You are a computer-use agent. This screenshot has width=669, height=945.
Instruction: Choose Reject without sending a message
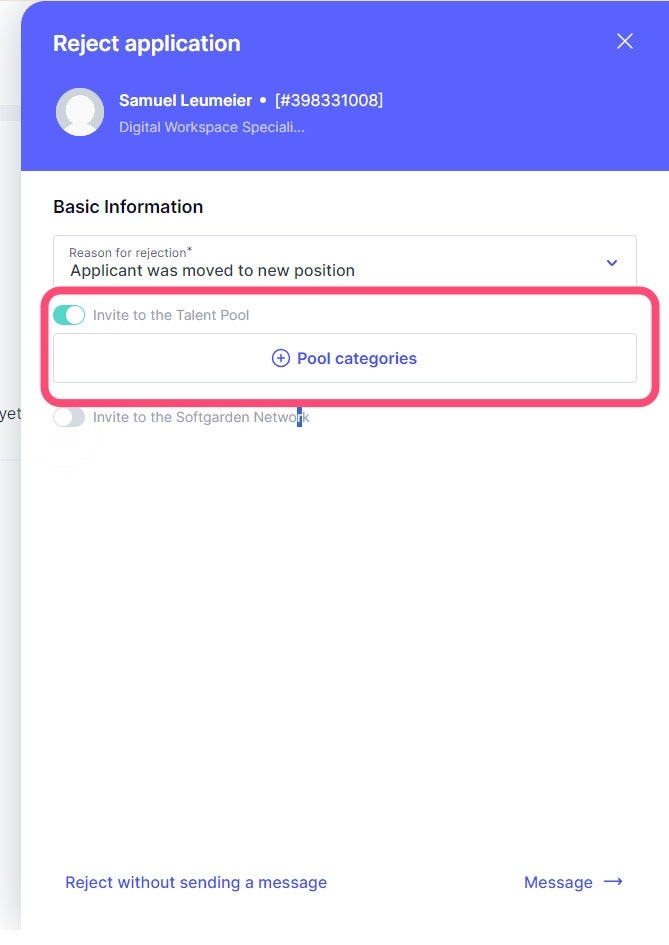click(196, 882)
